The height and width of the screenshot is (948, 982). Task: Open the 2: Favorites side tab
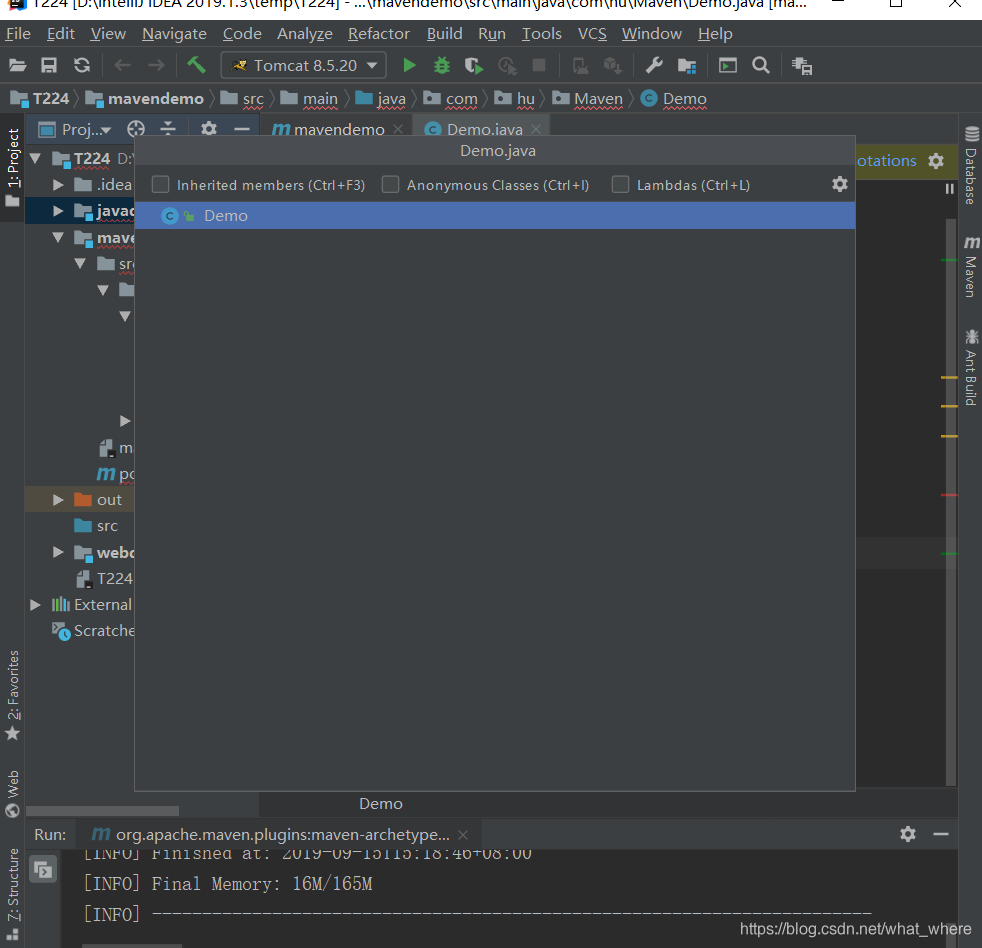(13, 694)
